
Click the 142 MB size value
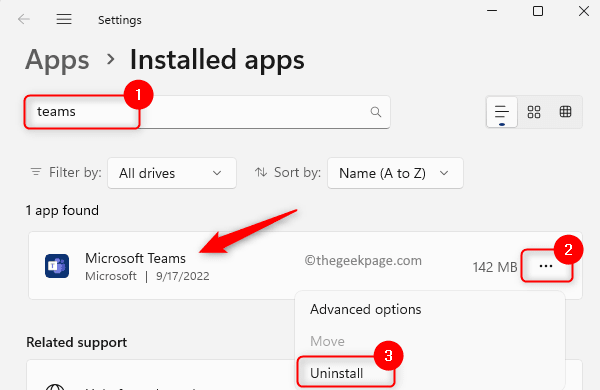tap(495, 267)
